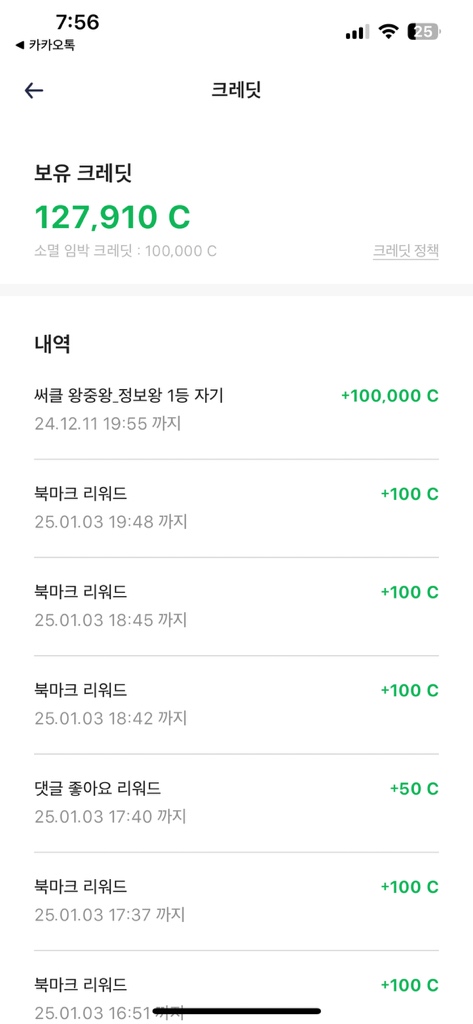The height and width of the screenshot is (1024, 473).
Task: Select the 써클 왕중왕_정보왕 1등 자기 entry
Action: click(x=236, y=409)
